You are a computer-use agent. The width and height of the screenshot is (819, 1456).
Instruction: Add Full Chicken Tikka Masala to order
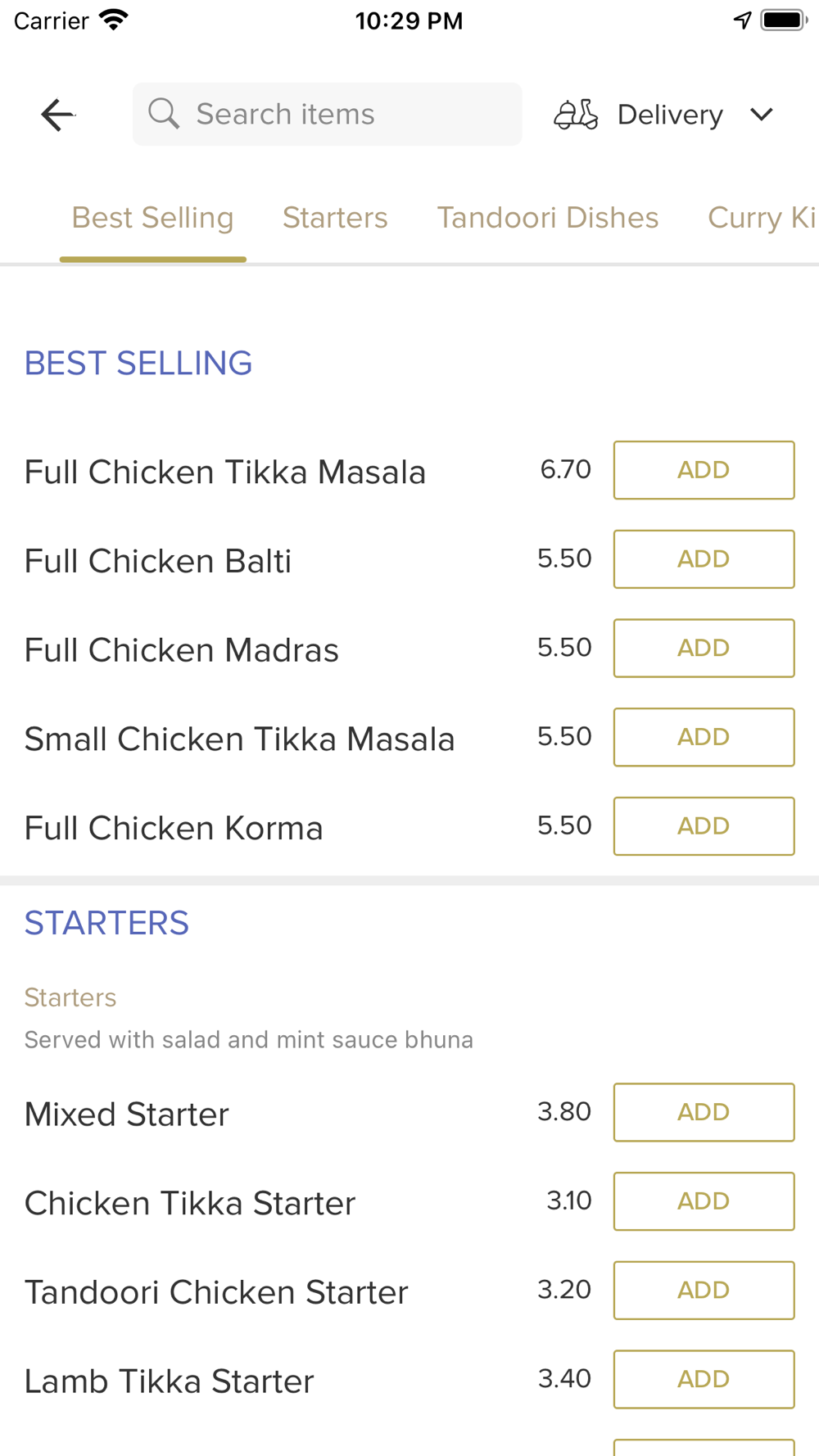coord(704,470)
